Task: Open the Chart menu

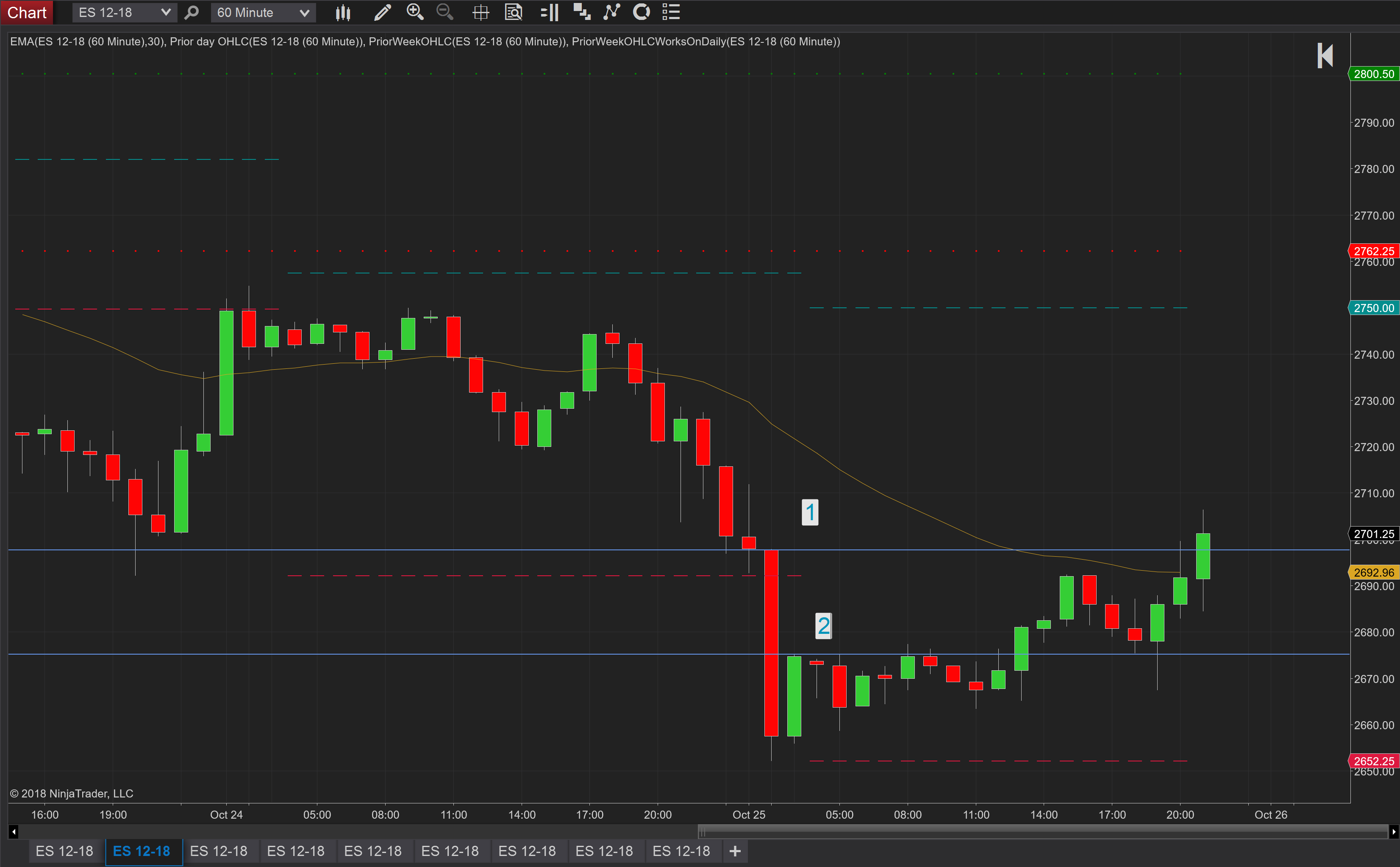Action: pos(26,12)
